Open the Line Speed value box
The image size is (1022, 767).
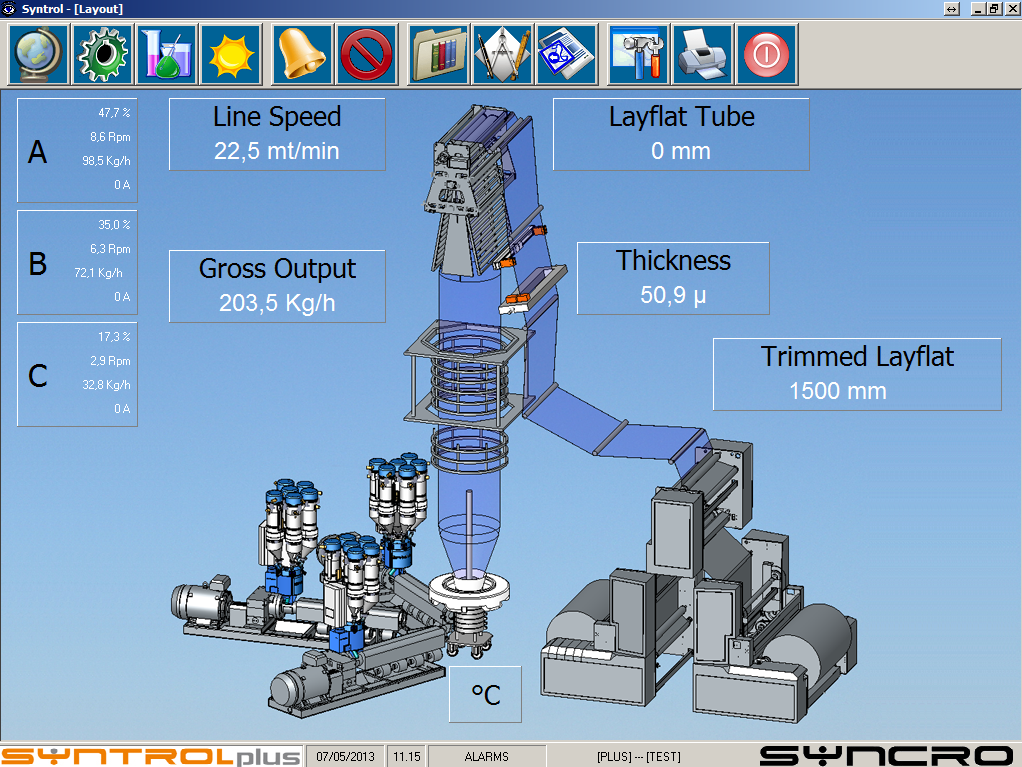point(277,134)
